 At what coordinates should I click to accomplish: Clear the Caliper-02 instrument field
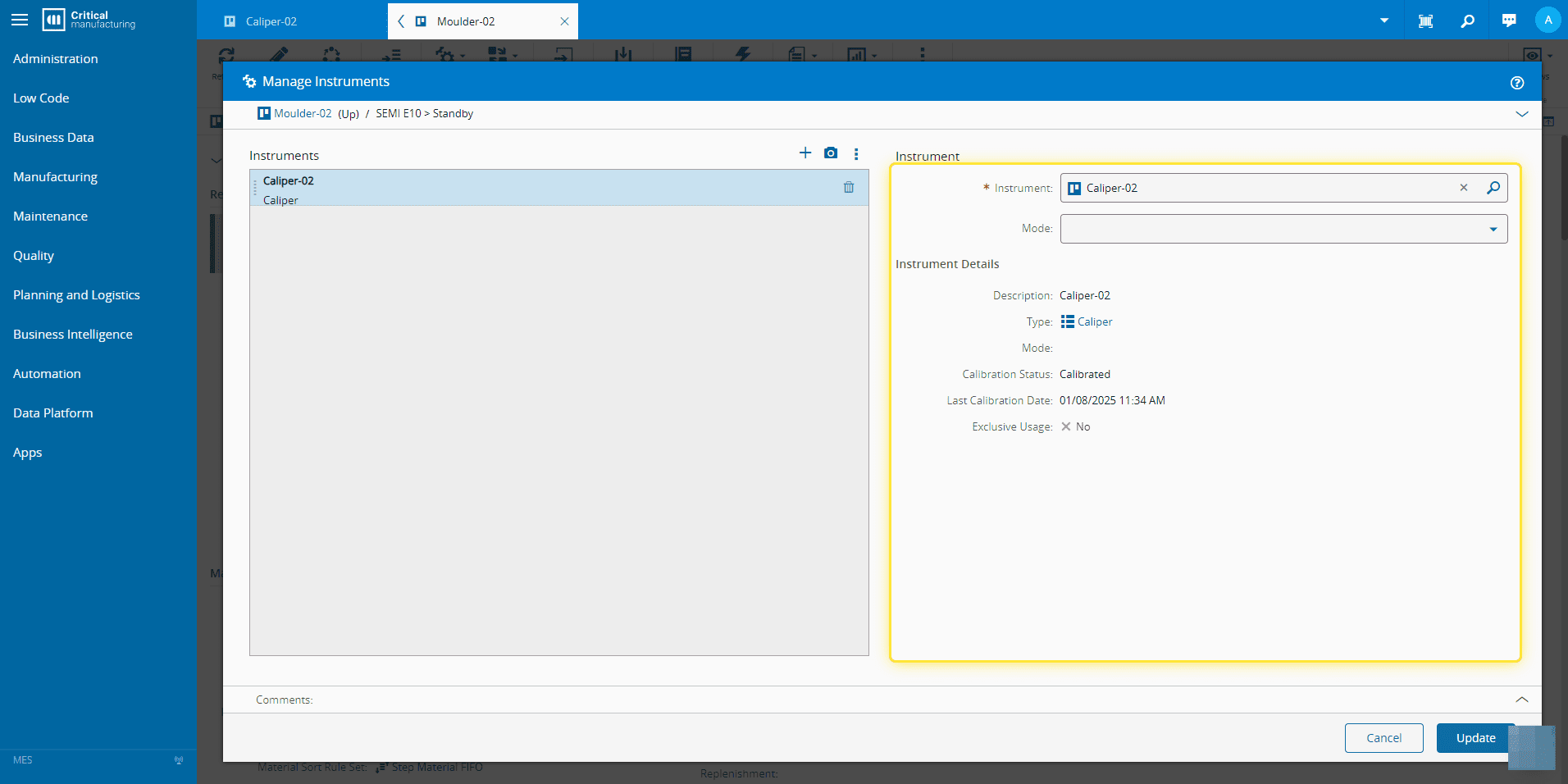click(1464, 188)
